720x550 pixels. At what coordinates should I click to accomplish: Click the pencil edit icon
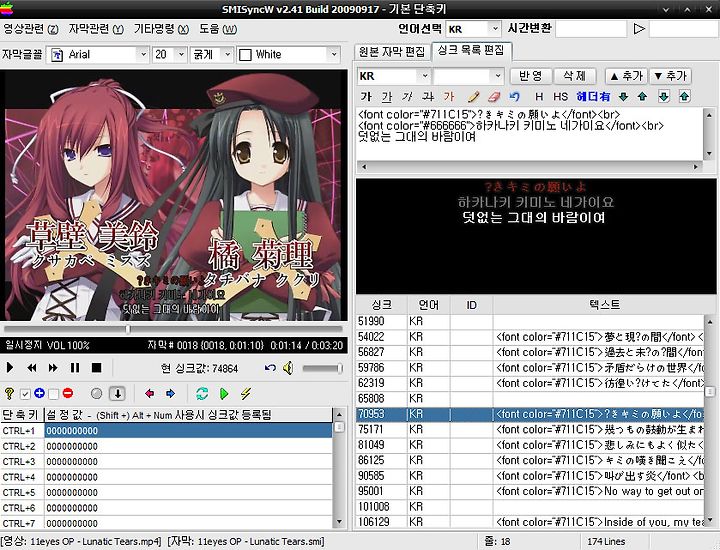coord(473,96)
